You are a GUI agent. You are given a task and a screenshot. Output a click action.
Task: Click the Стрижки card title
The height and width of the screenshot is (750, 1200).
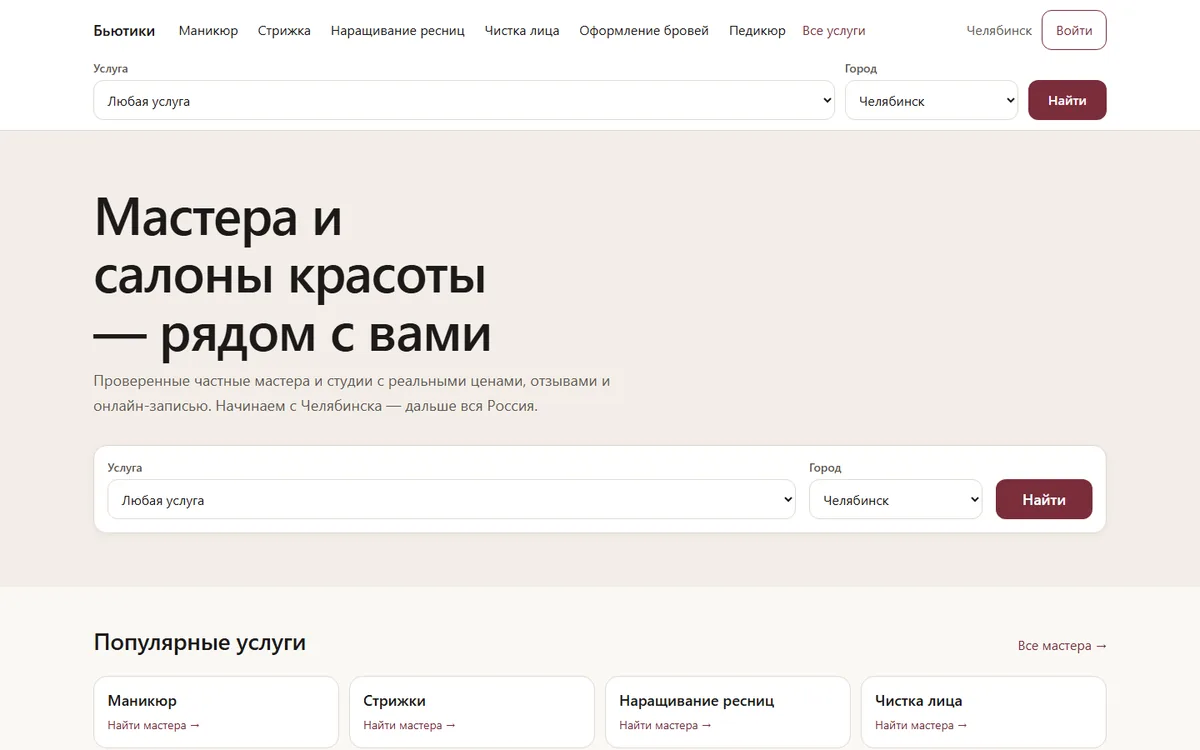pos(395,700)
